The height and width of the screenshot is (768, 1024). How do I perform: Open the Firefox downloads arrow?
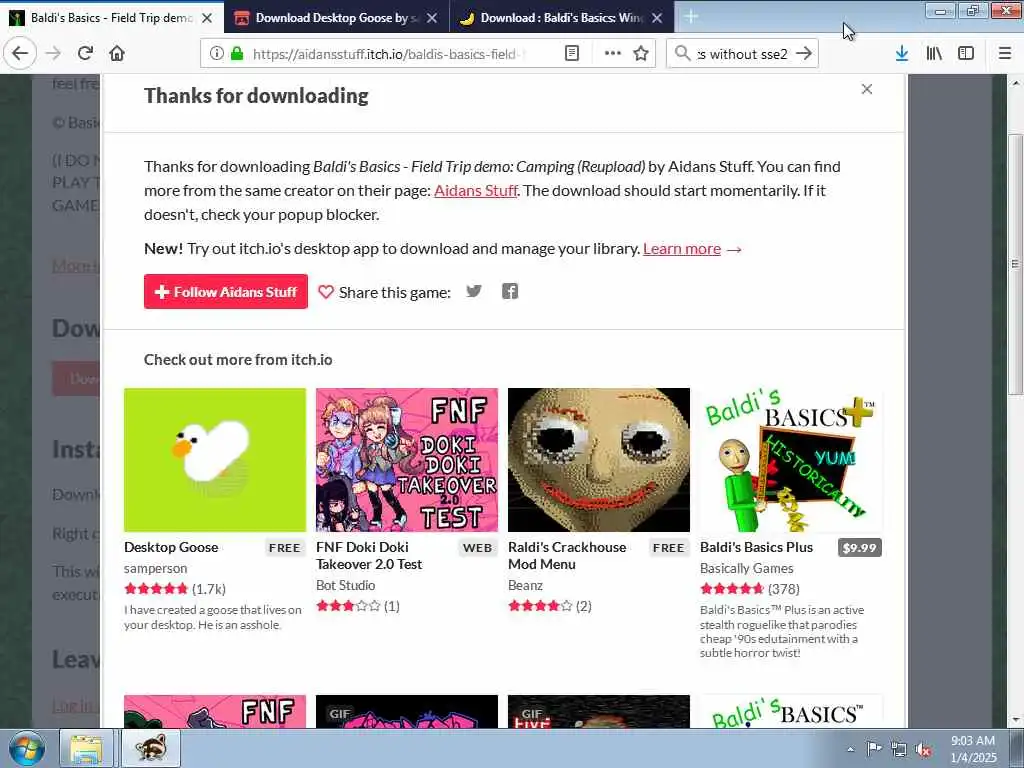[x=902, y=54]
